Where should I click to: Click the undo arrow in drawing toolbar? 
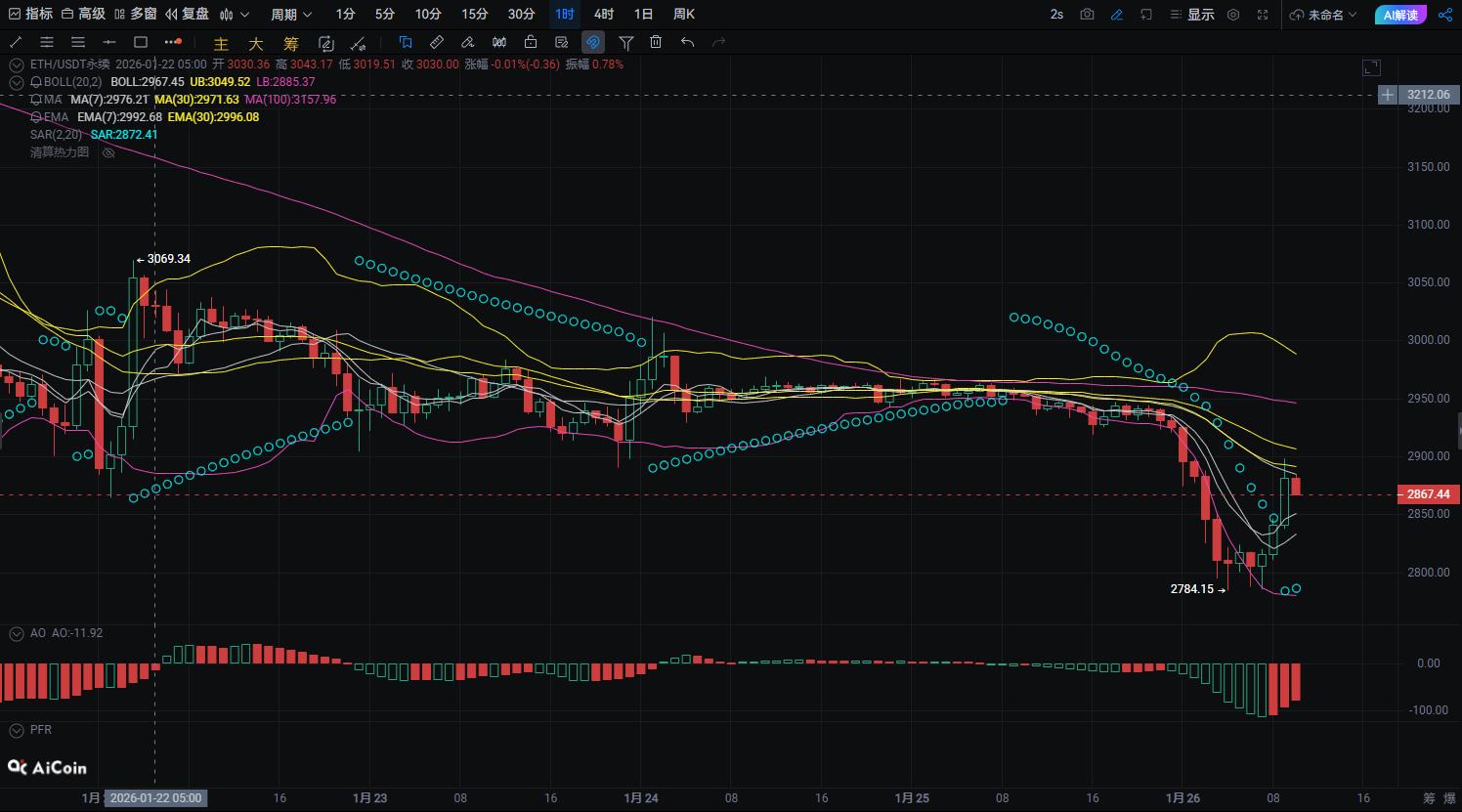click(687, 42)
